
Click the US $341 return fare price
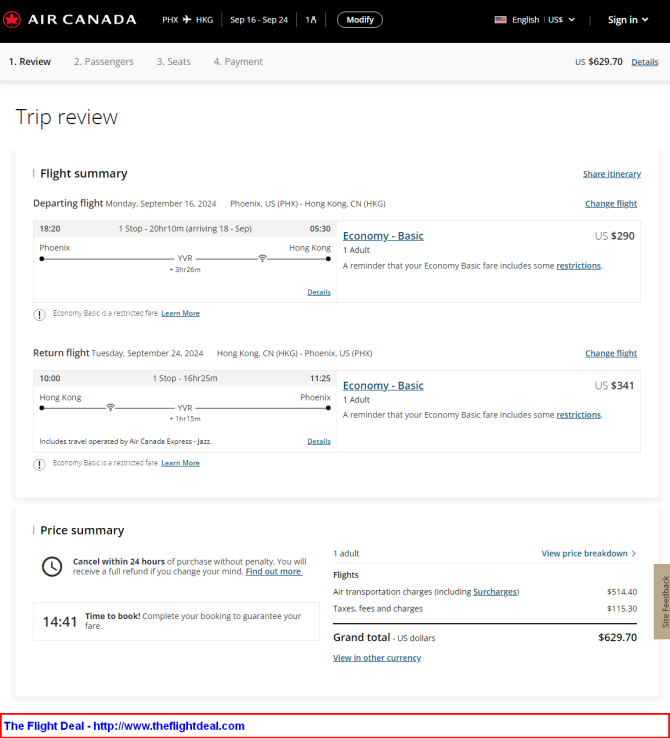pyautogui.click(x=614, y=385)
